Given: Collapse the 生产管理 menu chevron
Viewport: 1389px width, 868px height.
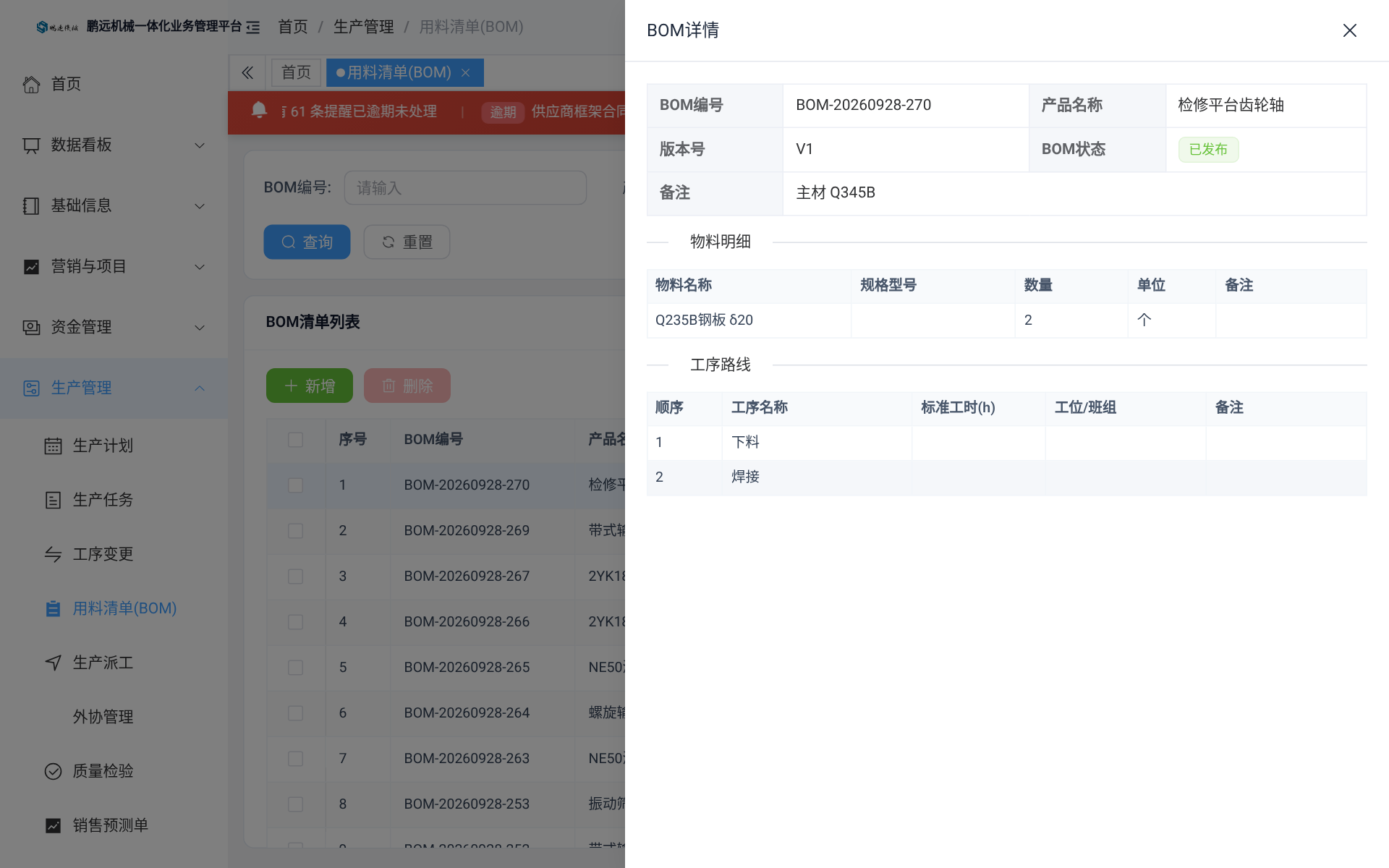Looking at the screenshot, I should point(200,388).
